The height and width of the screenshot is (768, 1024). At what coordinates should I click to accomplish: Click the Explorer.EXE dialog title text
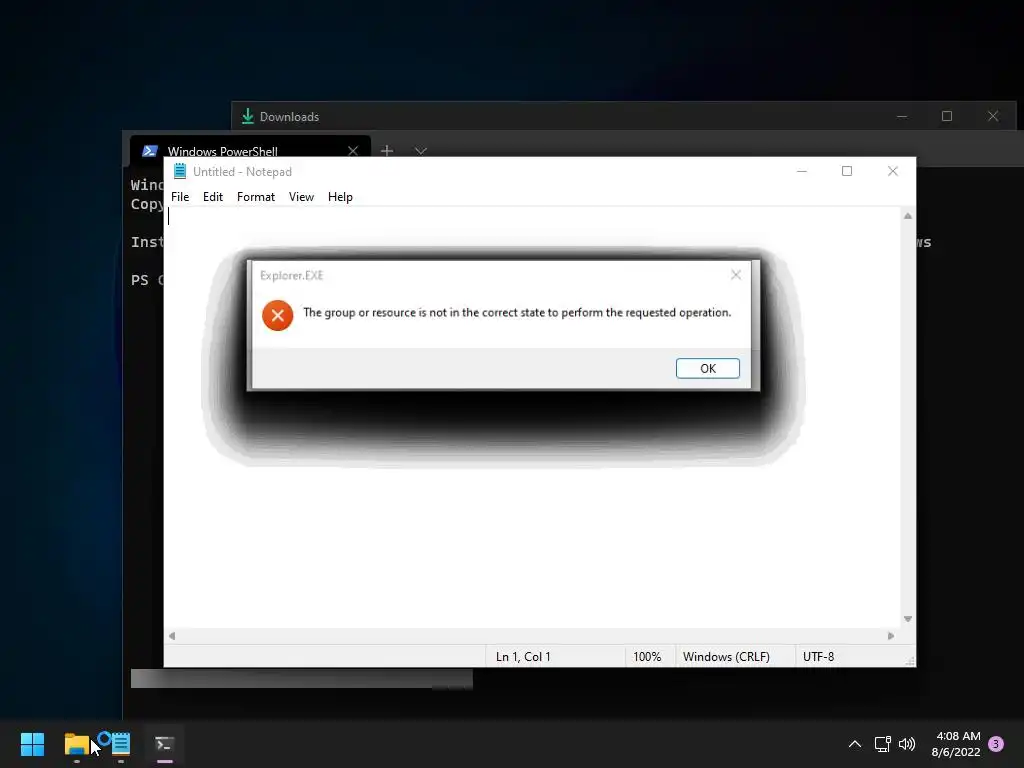(x=292, y=275)
